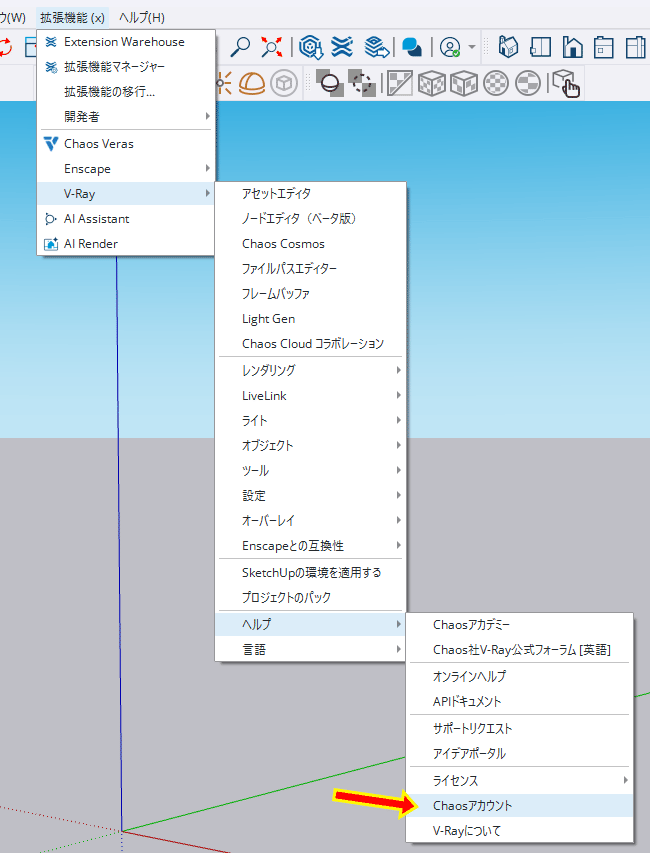Open AI Assistant menu entry
The height and width of the screenshot is (853, 650).
[126, 219]
